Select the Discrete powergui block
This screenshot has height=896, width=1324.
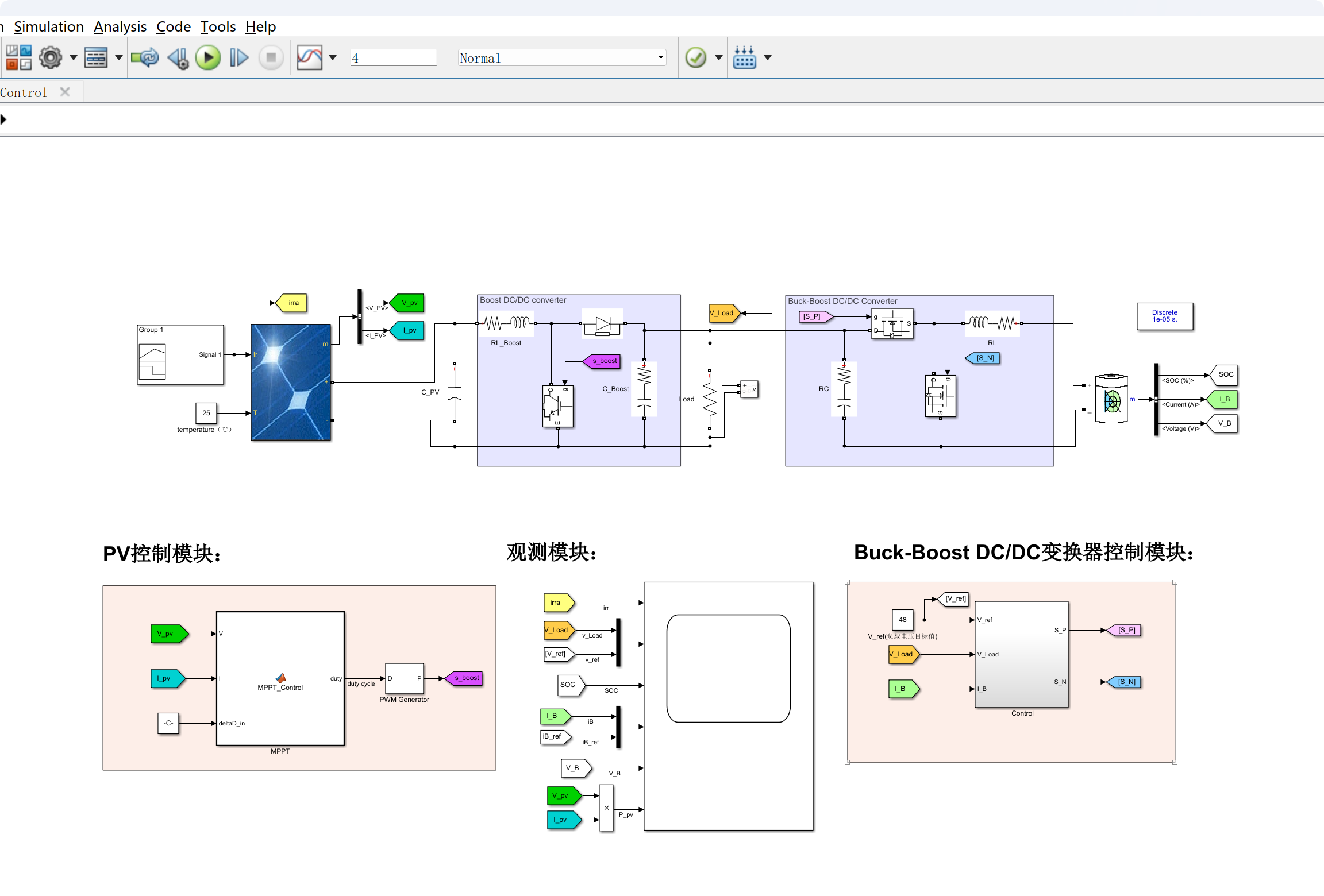point(1164,316)
